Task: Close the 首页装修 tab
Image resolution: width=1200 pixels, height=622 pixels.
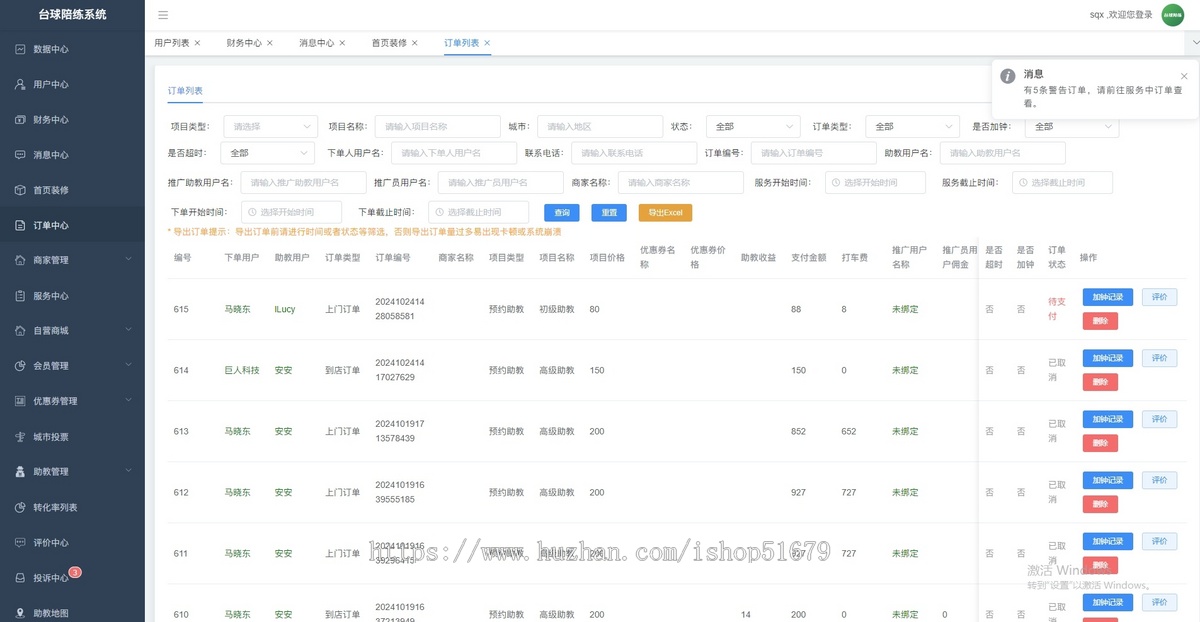Action: pos(415,43)
